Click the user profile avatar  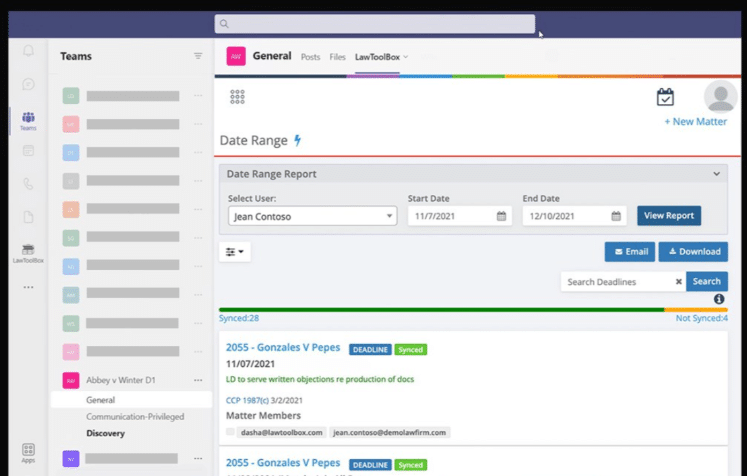pos(720,97)
